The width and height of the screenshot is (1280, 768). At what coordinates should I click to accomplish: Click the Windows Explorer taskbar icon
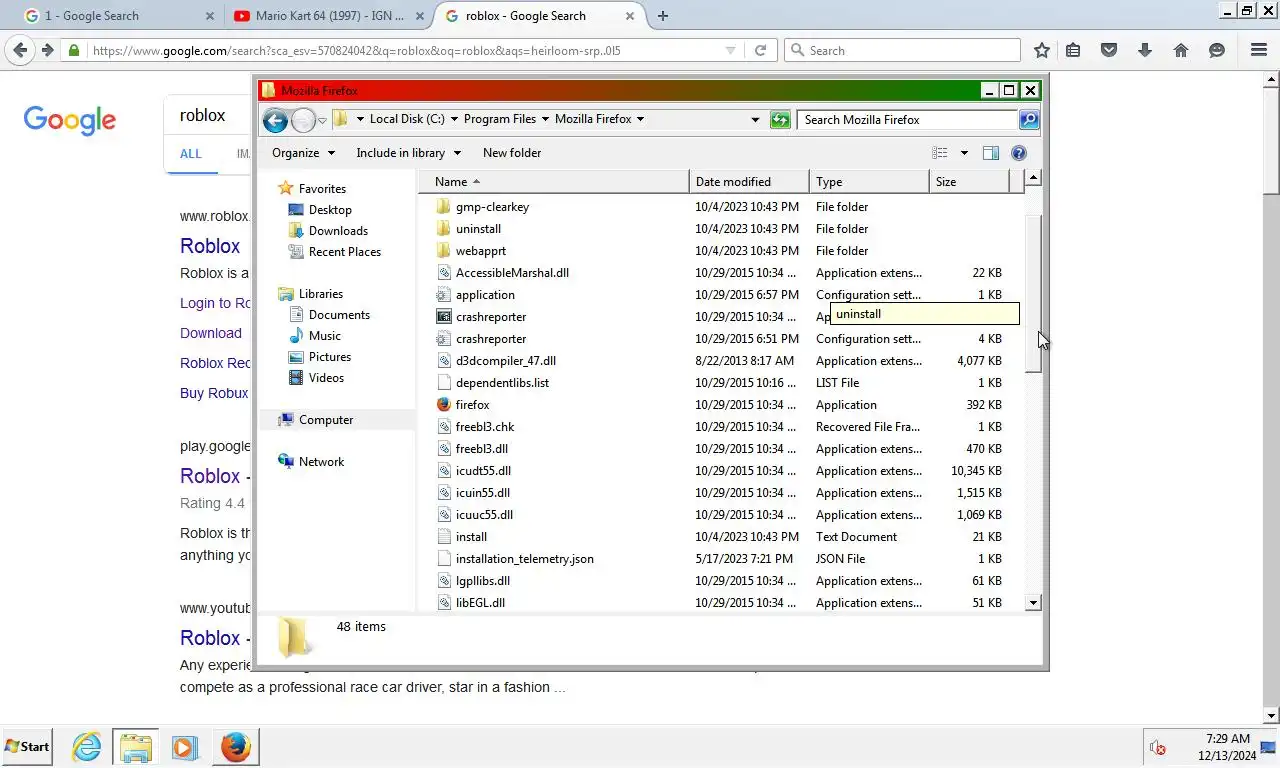click(x=135, y=746)
